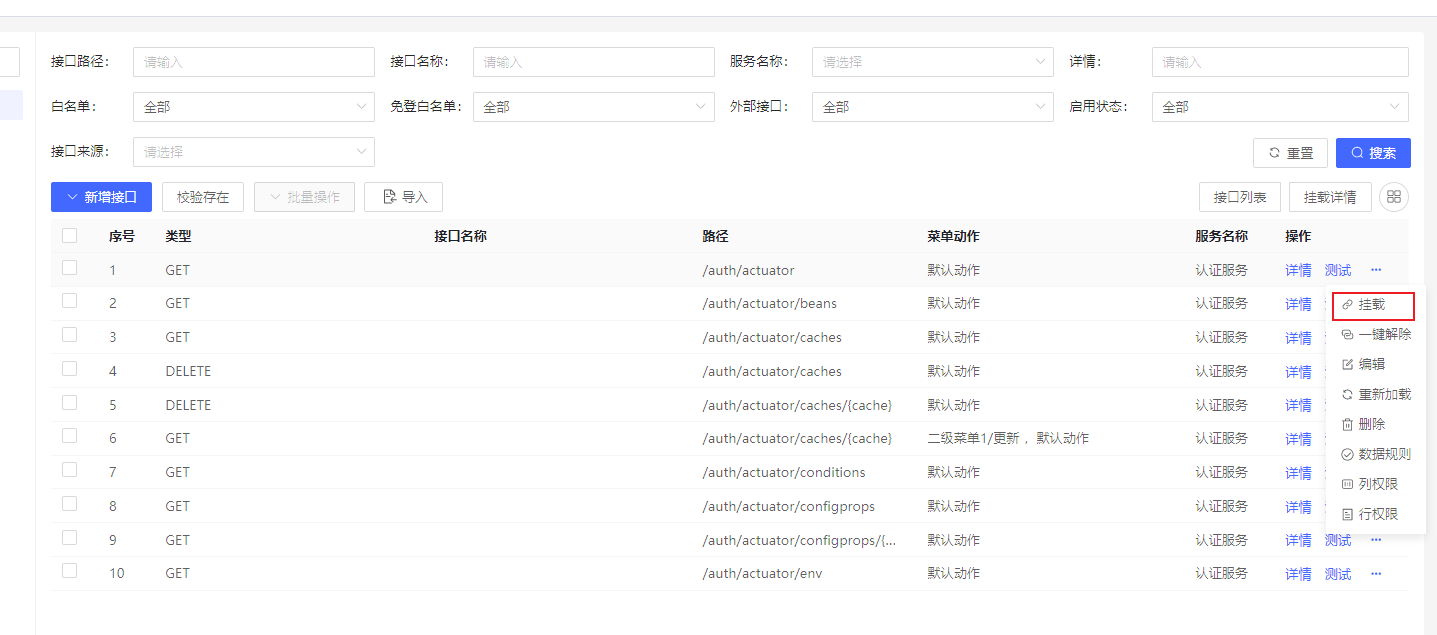
Task: Choose 一键解除 from the context menu
Action: point(1376,334)
